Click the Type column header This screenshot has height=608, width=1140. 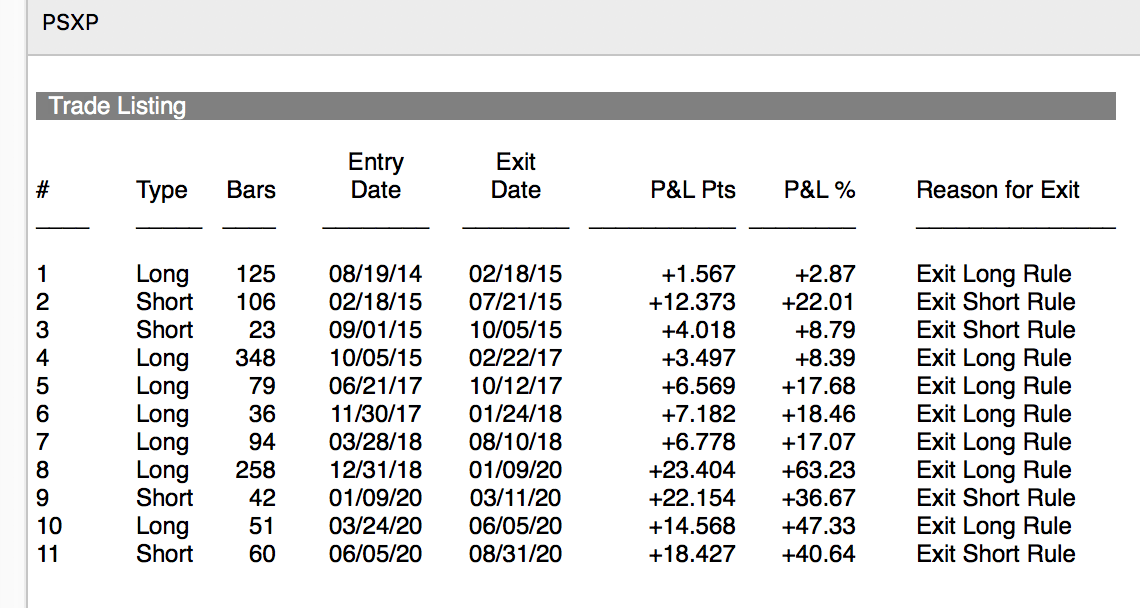point(162,190)
